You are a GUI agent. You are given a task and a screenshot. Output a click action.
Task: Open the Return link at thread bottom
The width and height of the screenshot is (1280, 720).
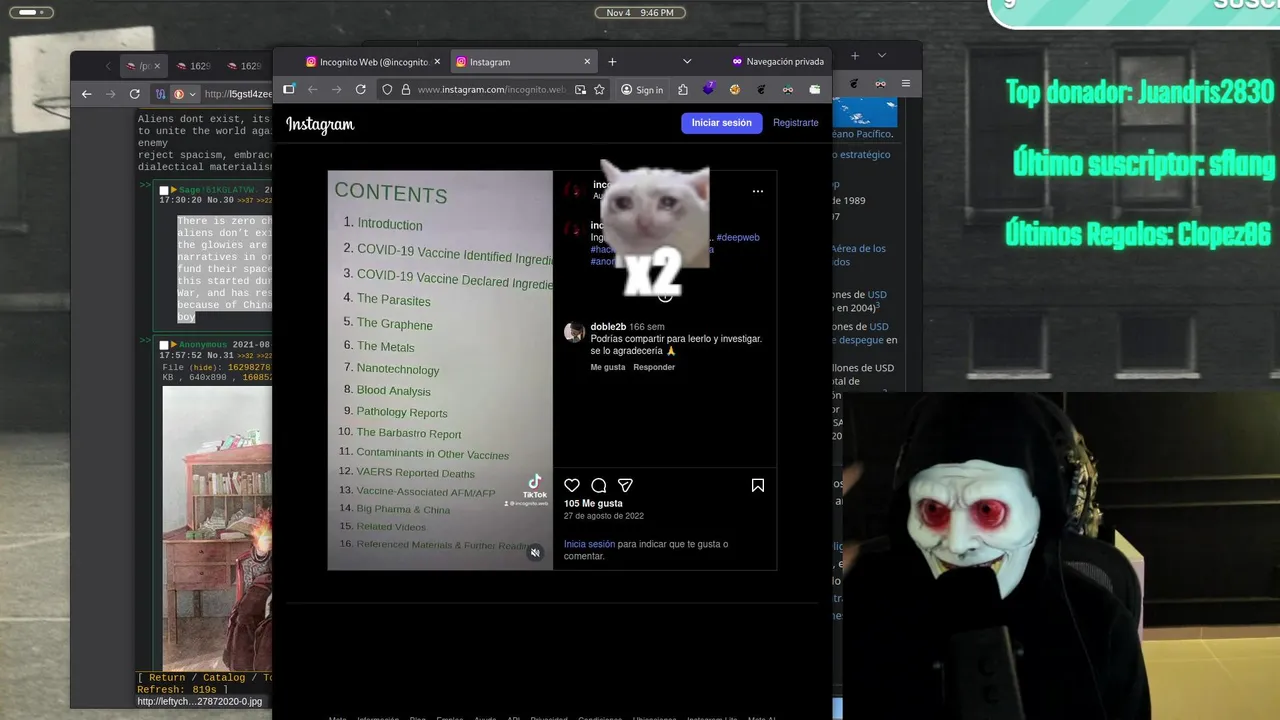pos(167,677)
